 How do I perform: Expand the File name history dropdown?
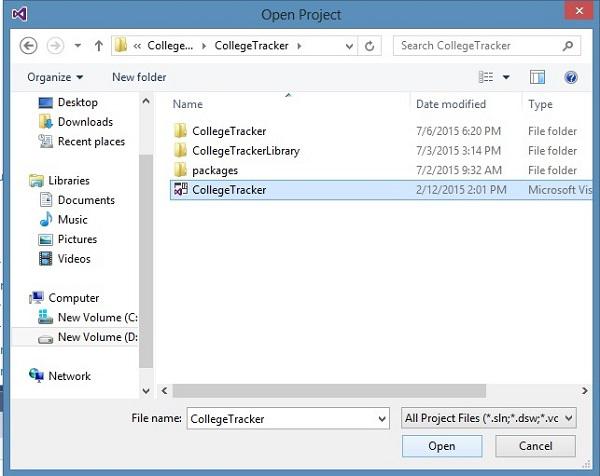pos(381,419)
